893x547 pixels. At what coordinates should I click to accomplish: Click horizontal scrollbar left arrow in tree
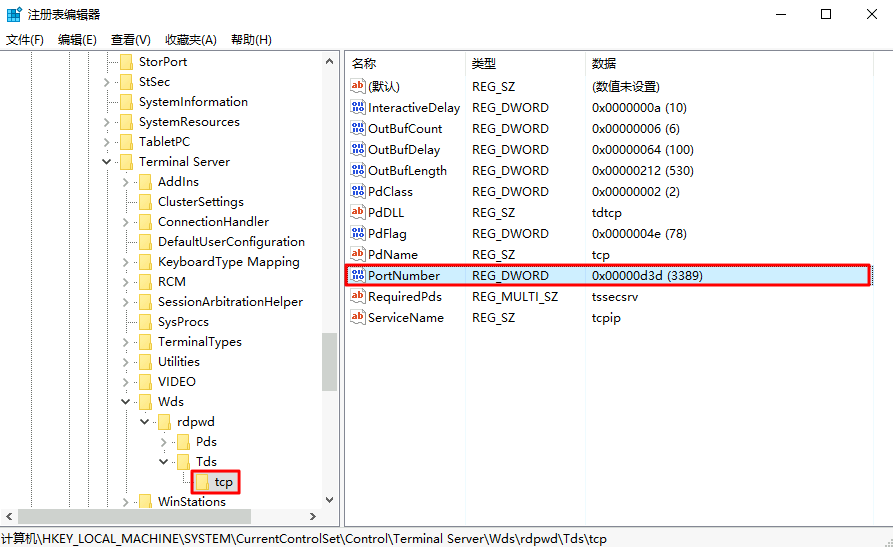9,516
